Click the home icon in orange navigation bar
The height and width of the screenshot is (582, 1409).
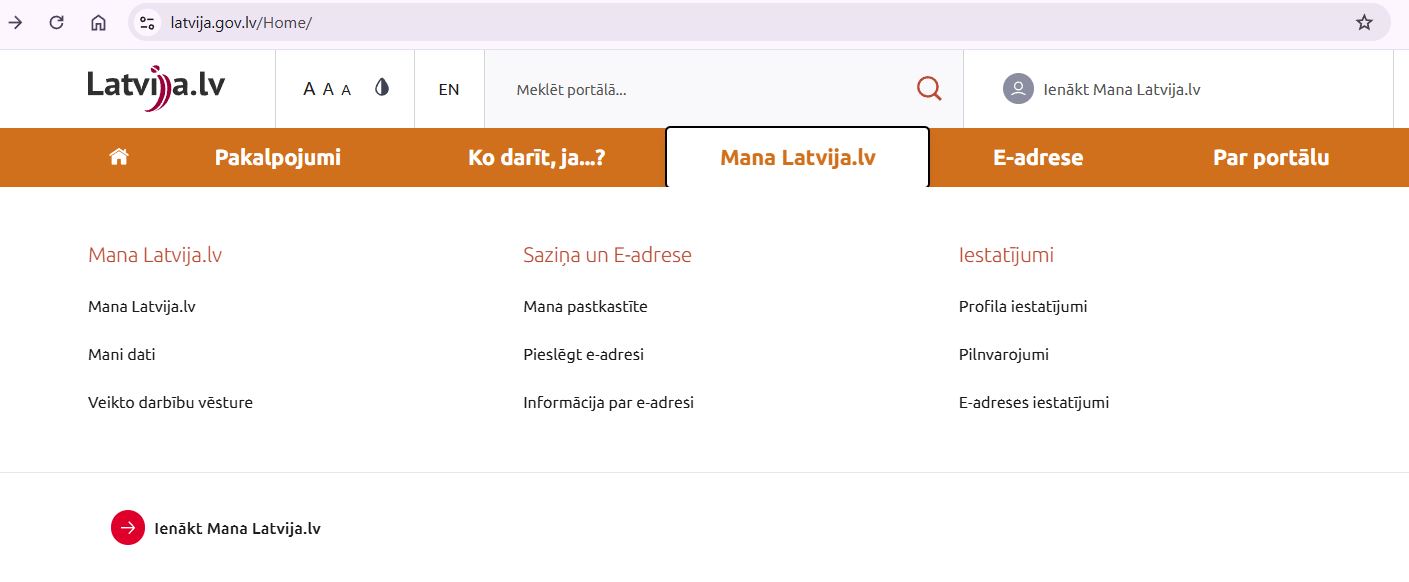click(x=119, y=157)
